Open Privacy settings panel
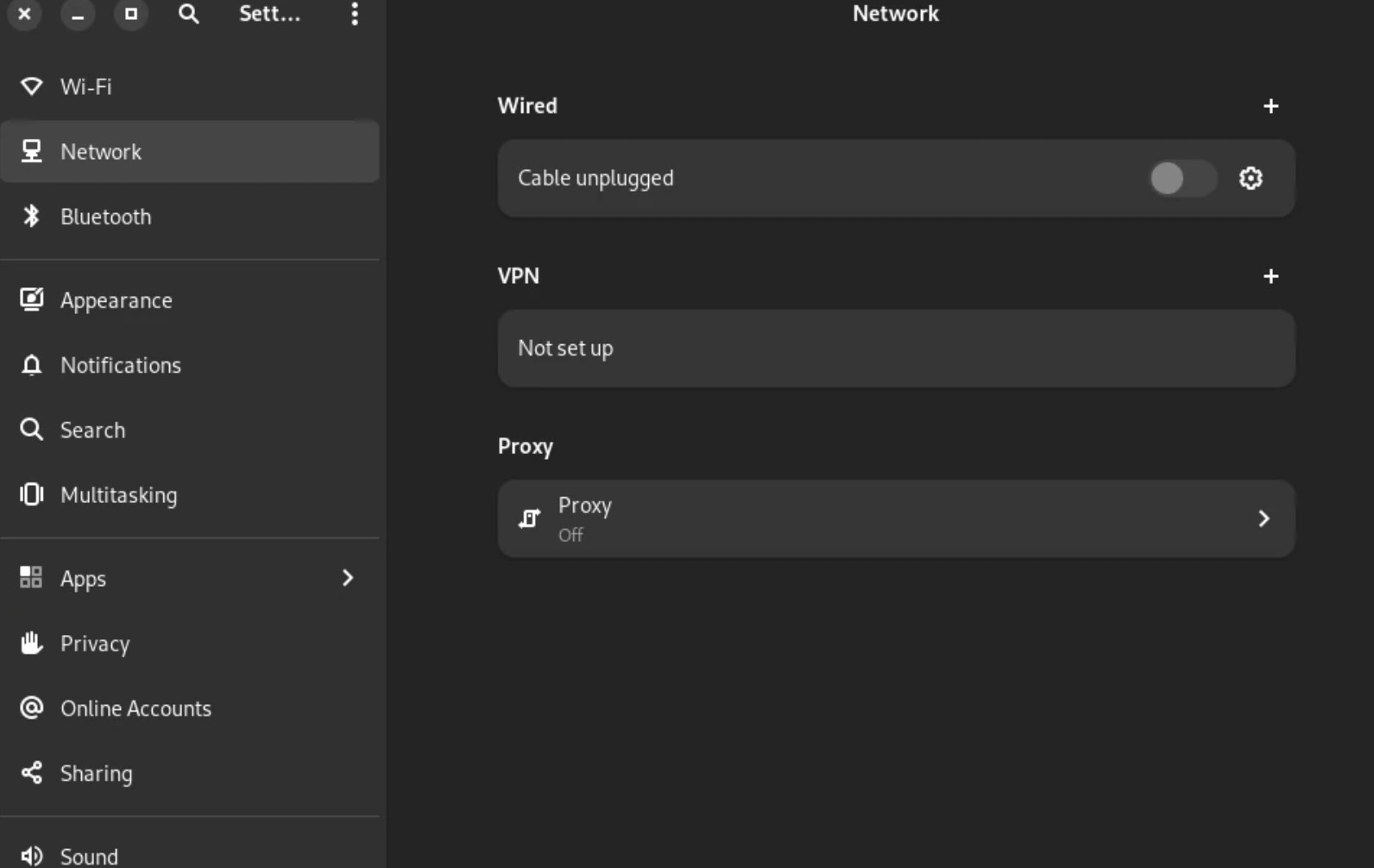This screenshot has height=868, width=1374. click(190, 643)
